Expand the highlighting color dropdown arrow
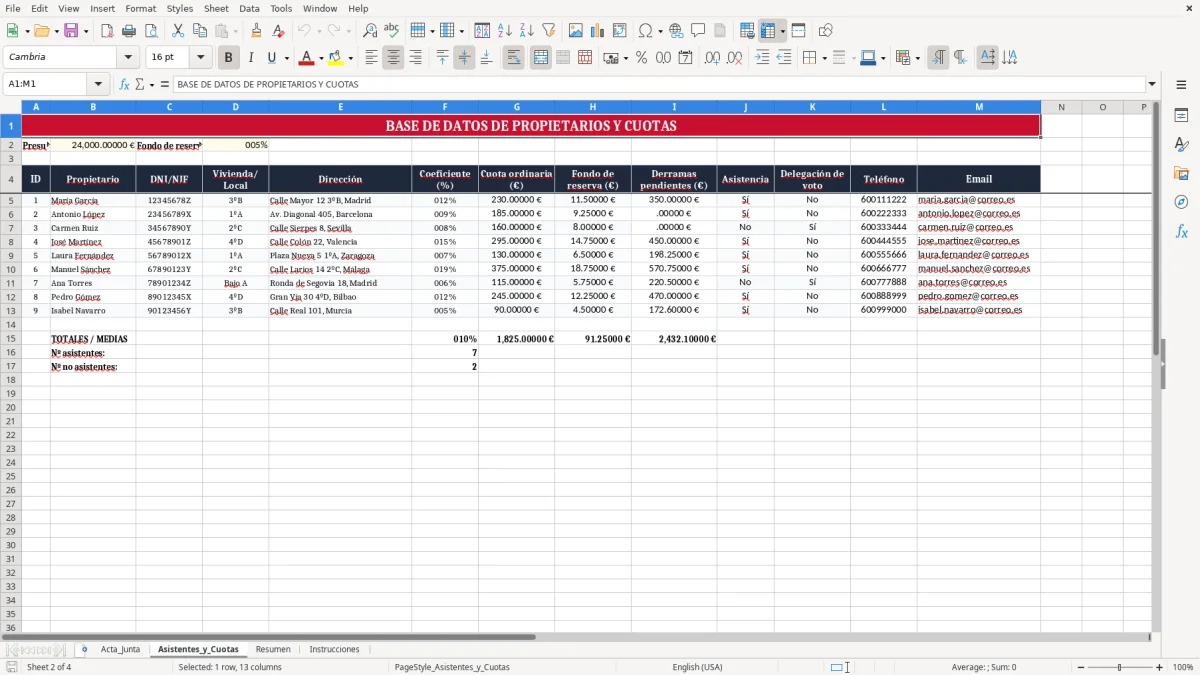 coord(350,58)
